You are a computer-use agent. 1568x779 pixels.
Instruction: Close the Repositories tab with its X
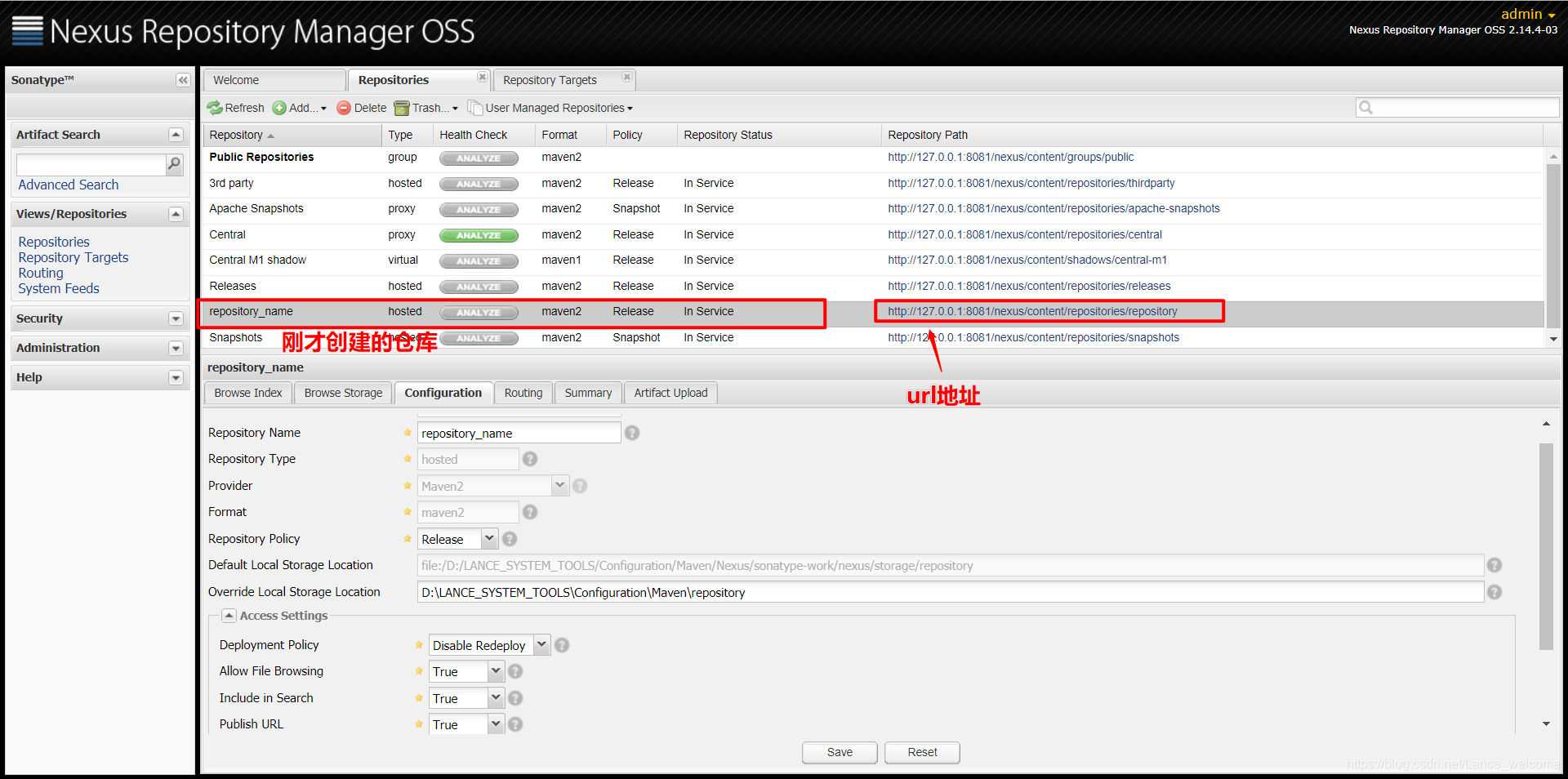tap(482, 78)
